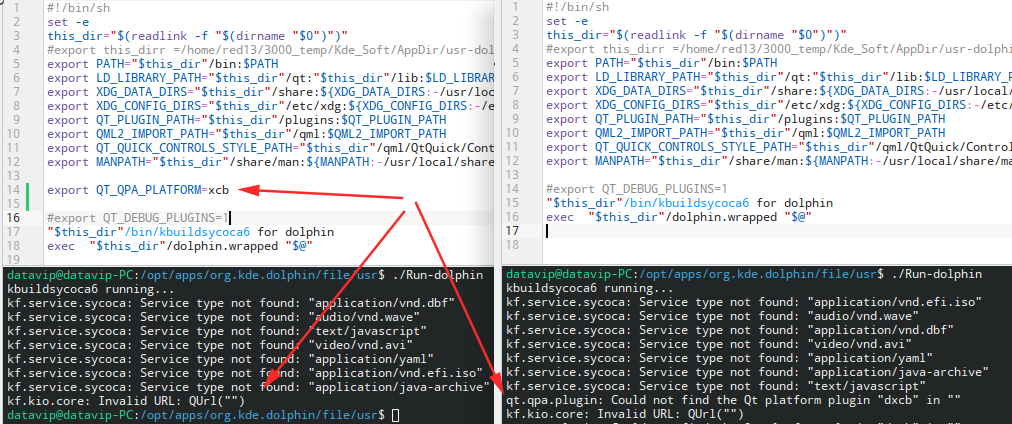Click the this_dir readlink line in left editor
Viewport: 1012px width, 424px height.
point(197,35)
